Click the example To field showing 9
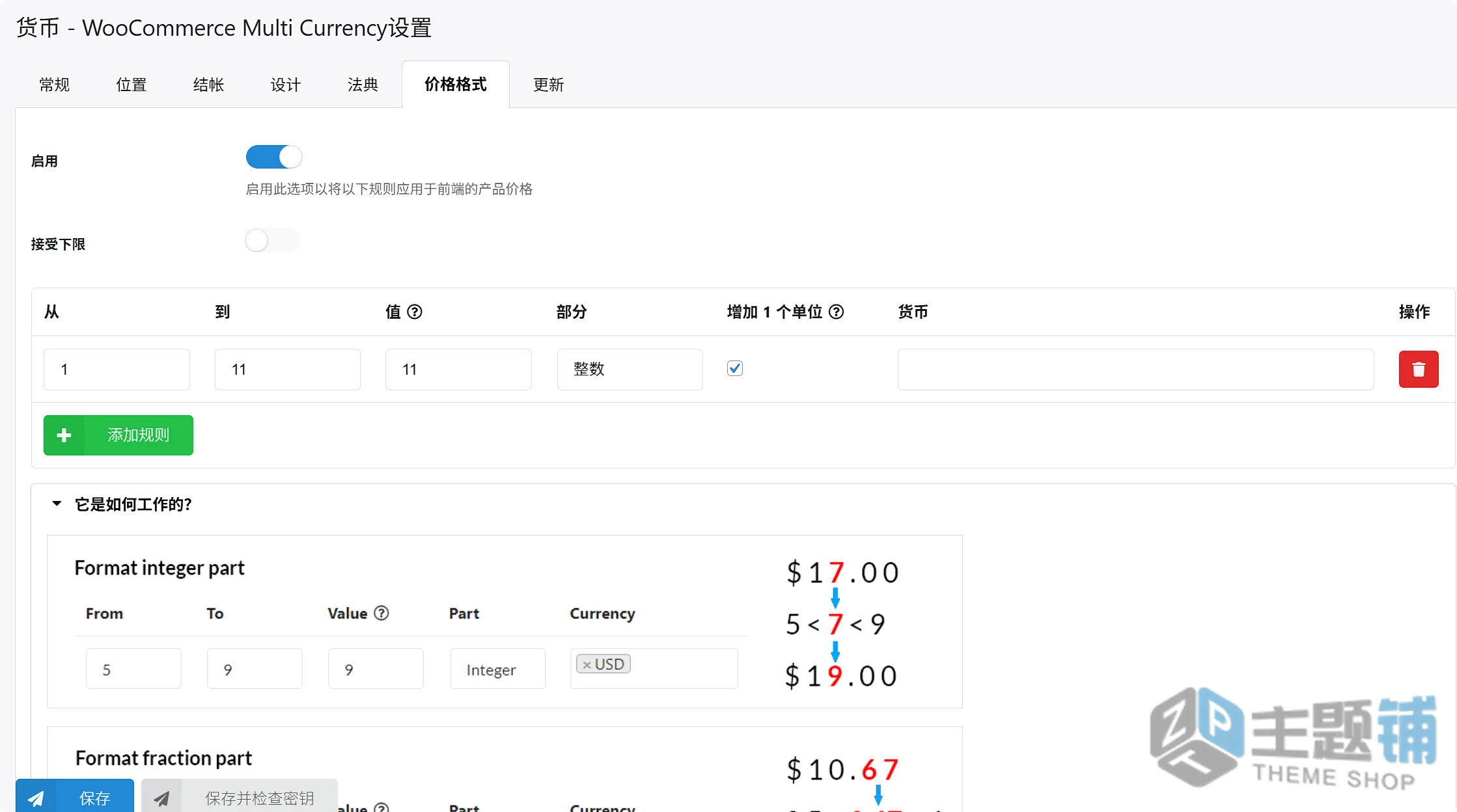Screen dimensions: 1457x812 tap(255, 669)
